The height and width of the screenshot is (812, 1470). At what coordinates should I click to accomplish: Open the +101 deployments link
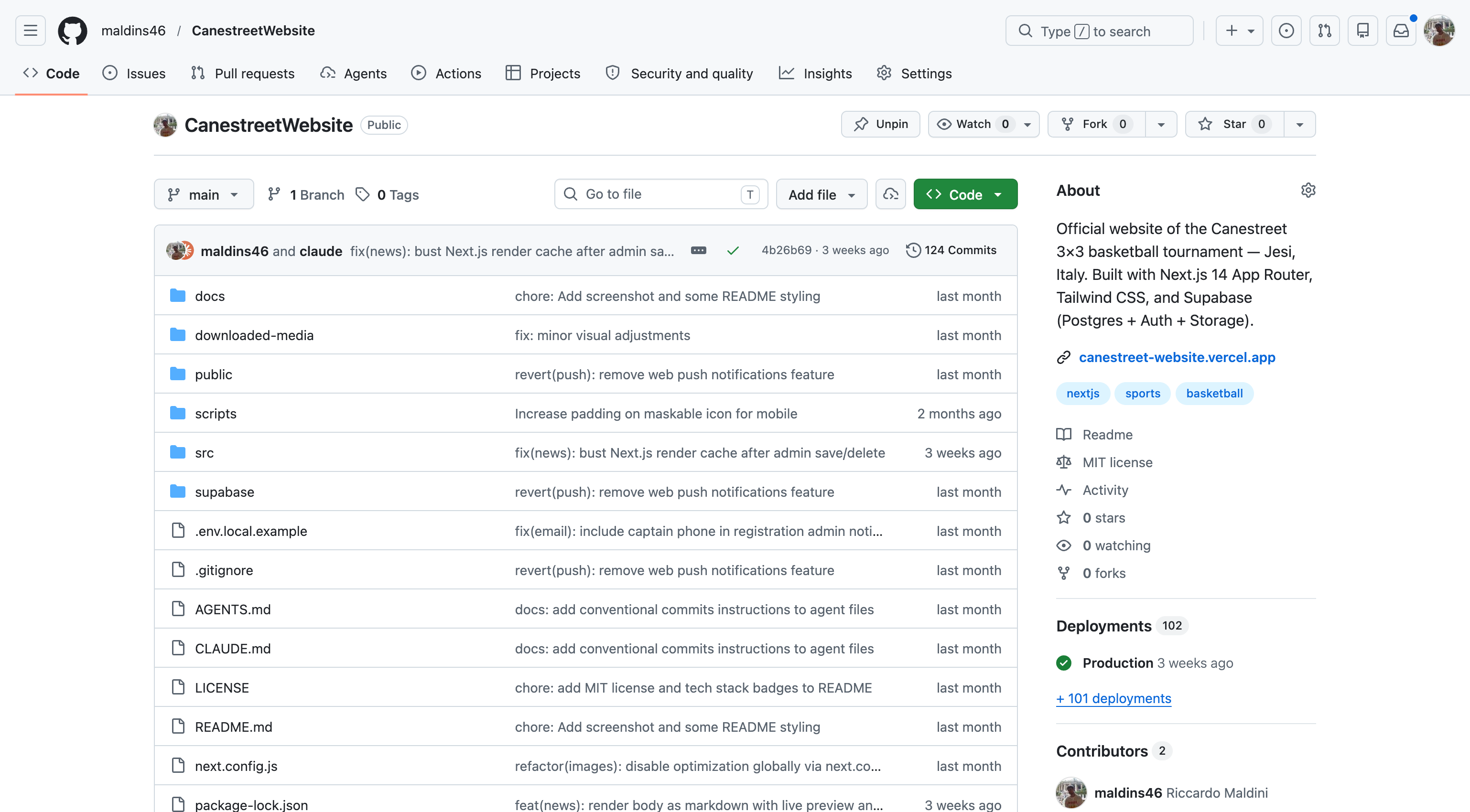coord(1113,698)
